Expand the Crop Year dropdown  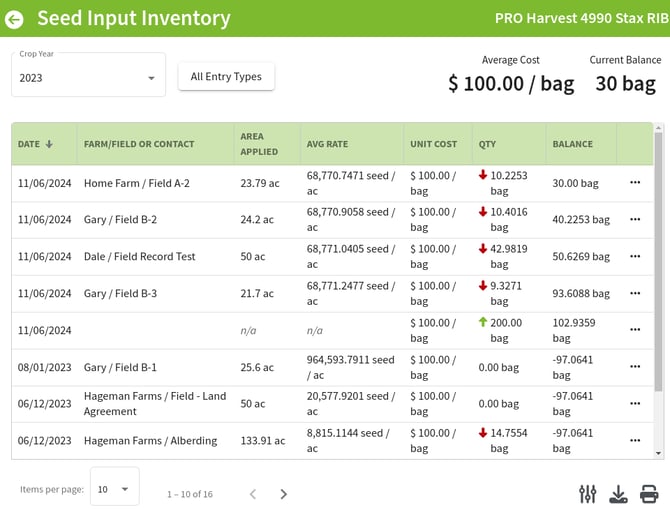coord(88,77)
